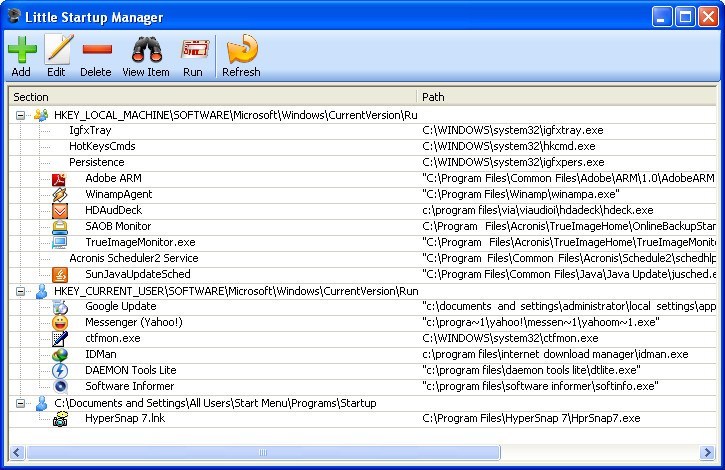Click the TrueImageMonitor.exe monitor icon

(x=59, y=243)
